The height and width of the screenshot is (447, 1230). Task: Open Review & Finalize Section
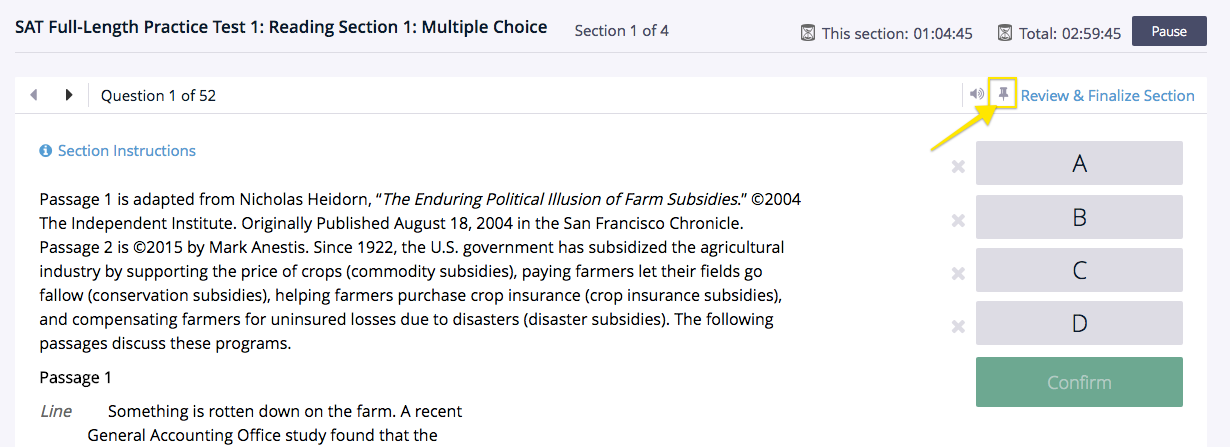(1107, 96)
